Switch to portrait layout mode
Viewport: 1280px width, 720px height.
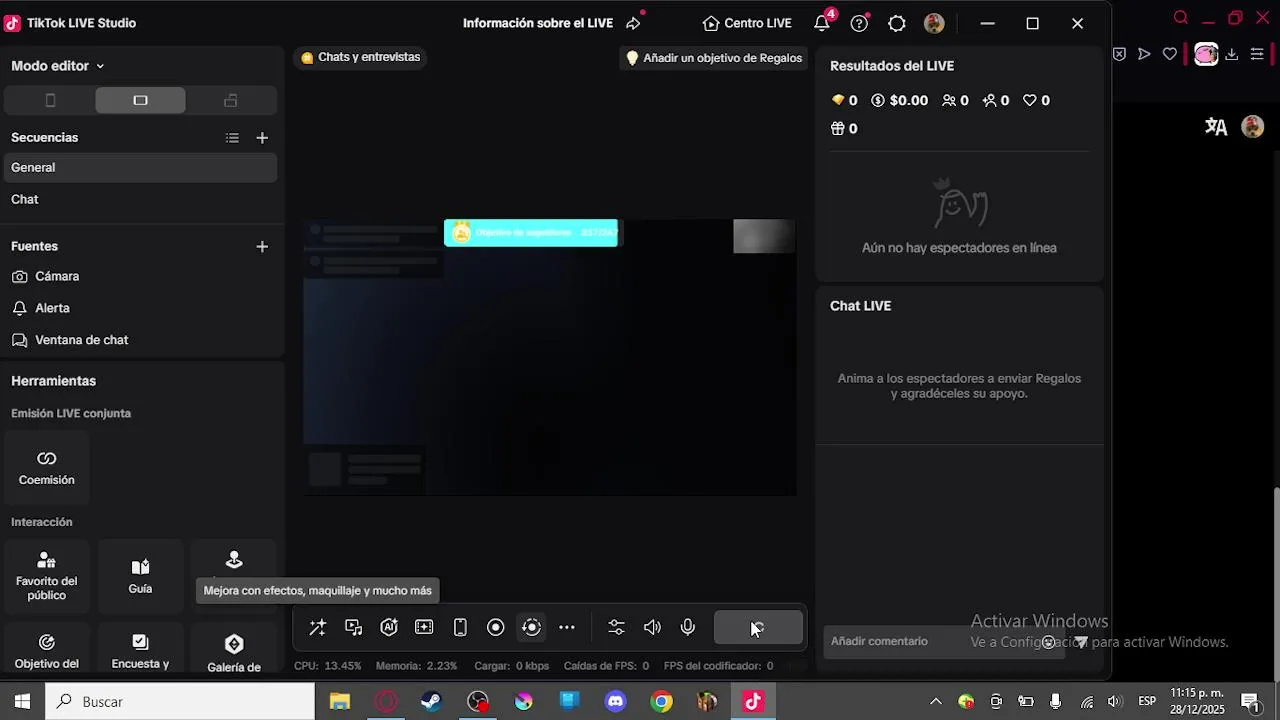click(x=50, y=100)
